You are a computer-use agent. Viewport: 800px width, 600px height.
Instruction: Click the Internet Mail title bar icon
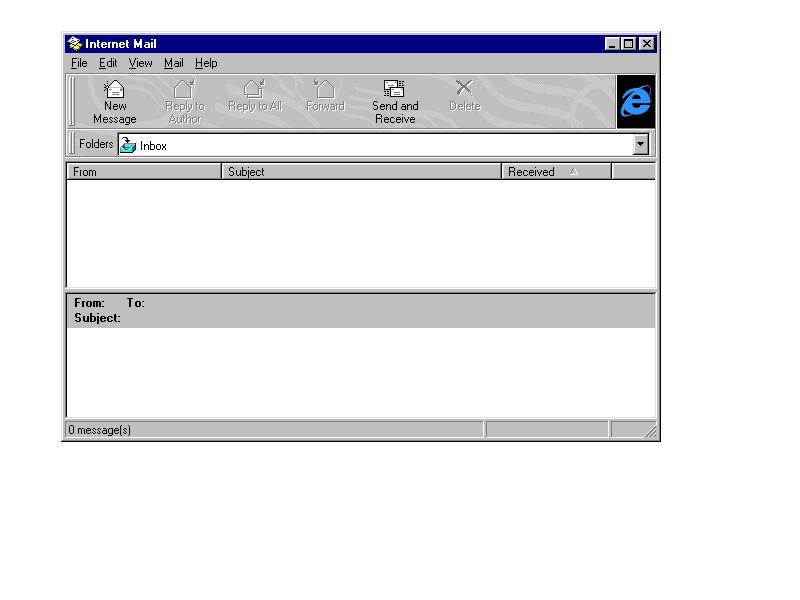(74, 44)
